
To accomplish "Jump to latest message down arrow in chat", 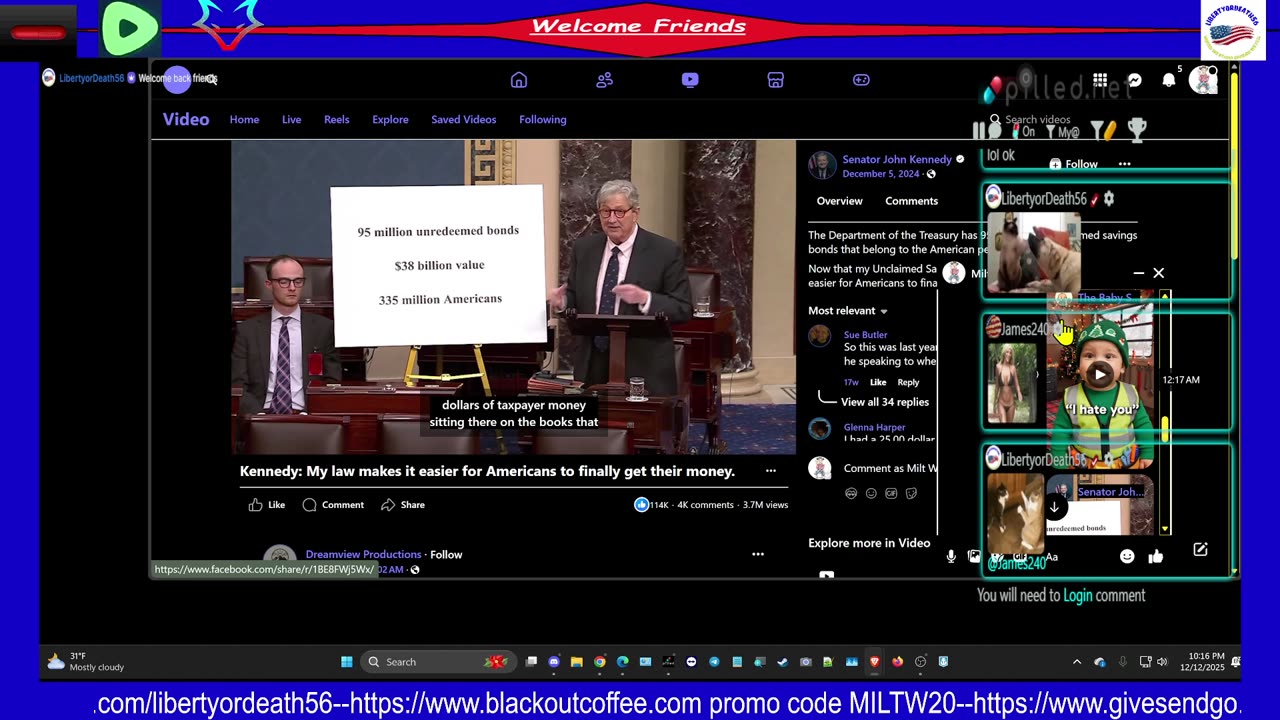I will (x=1054, y=507).
